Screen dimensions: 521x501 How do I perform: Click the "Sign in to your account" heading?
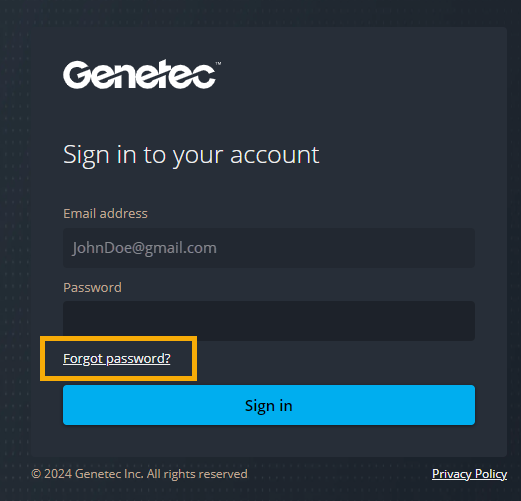point(191,155)
